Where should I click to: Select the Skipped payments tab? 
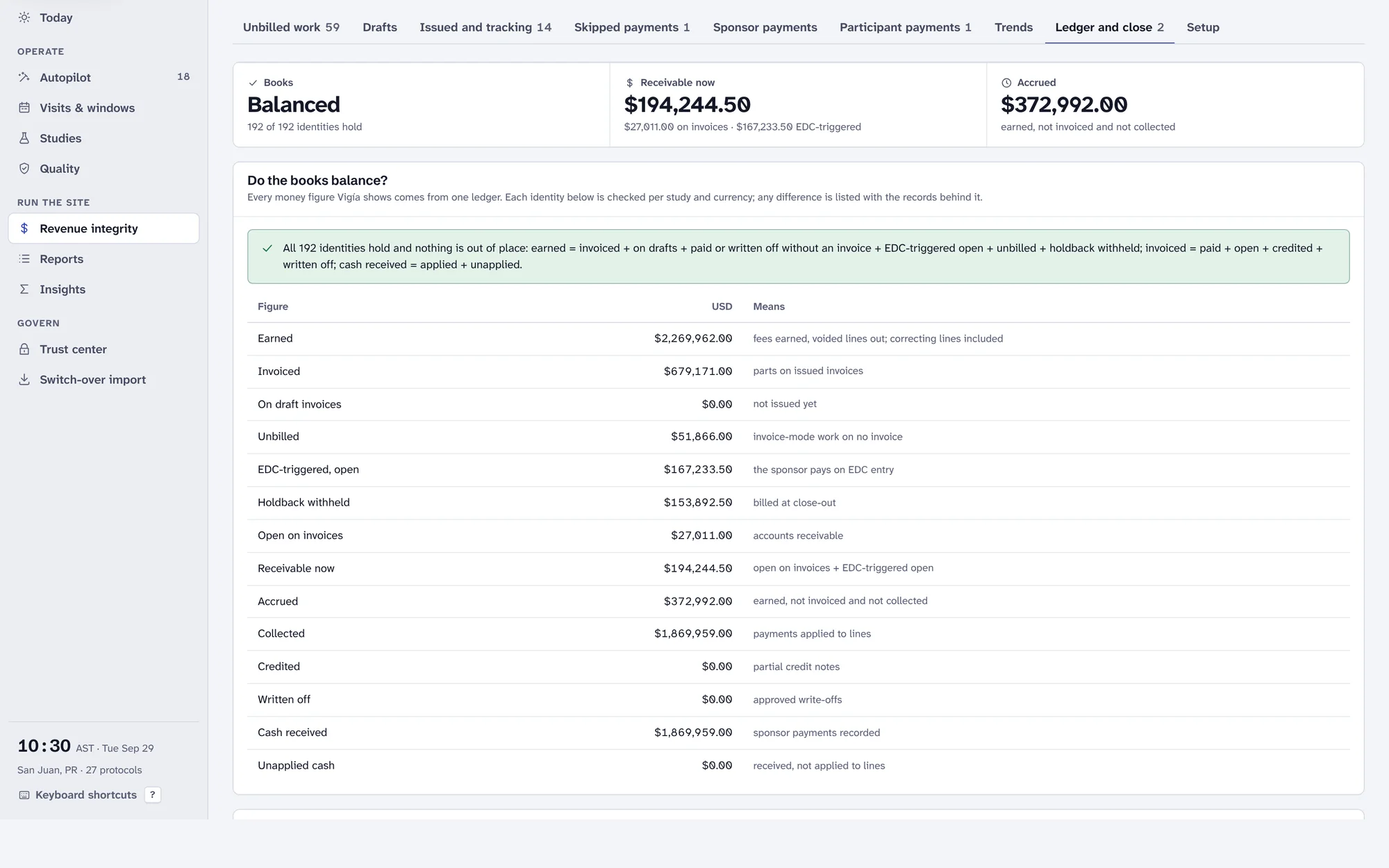point(632,27)
